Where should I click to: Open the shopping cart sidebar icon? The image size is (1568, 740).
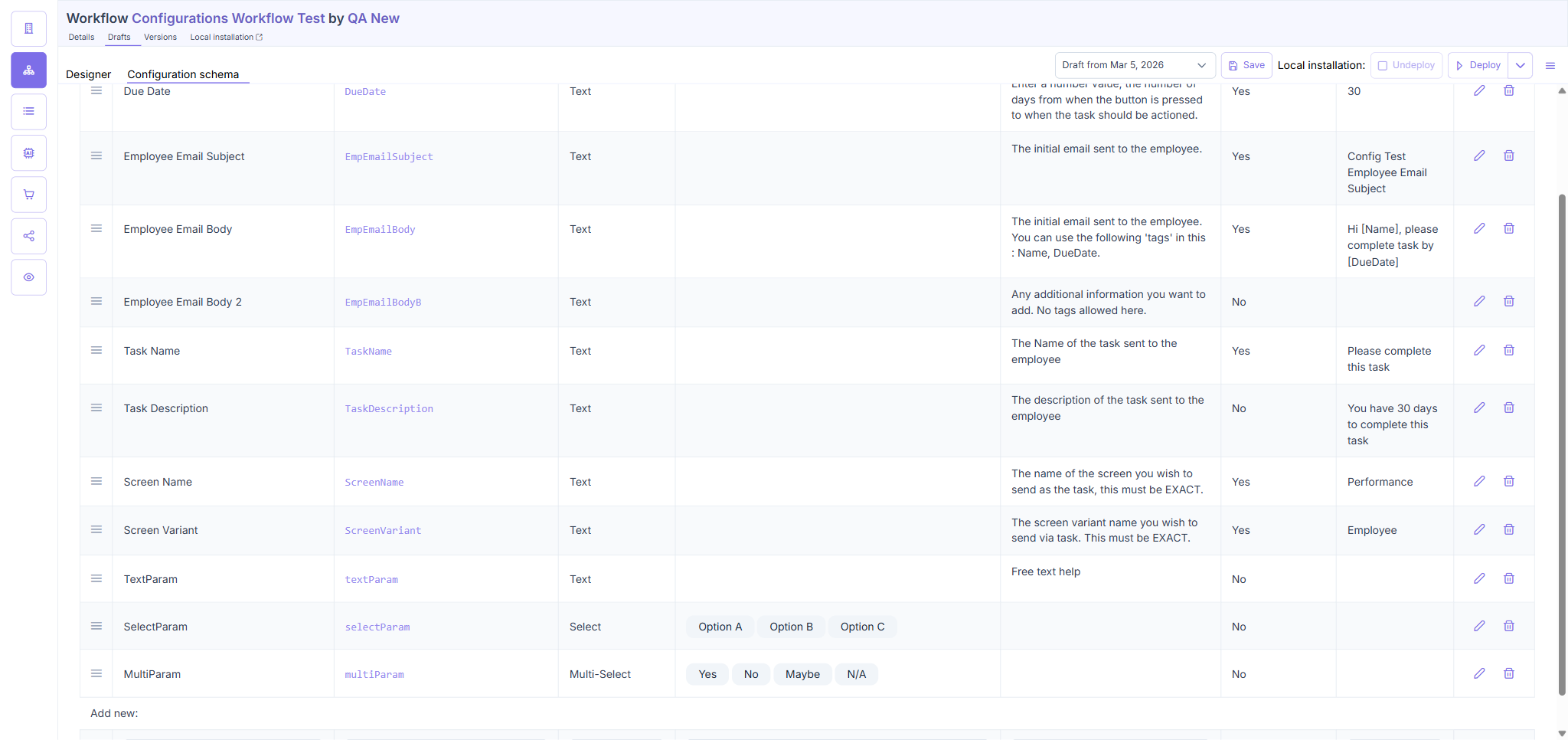(29, 195)
